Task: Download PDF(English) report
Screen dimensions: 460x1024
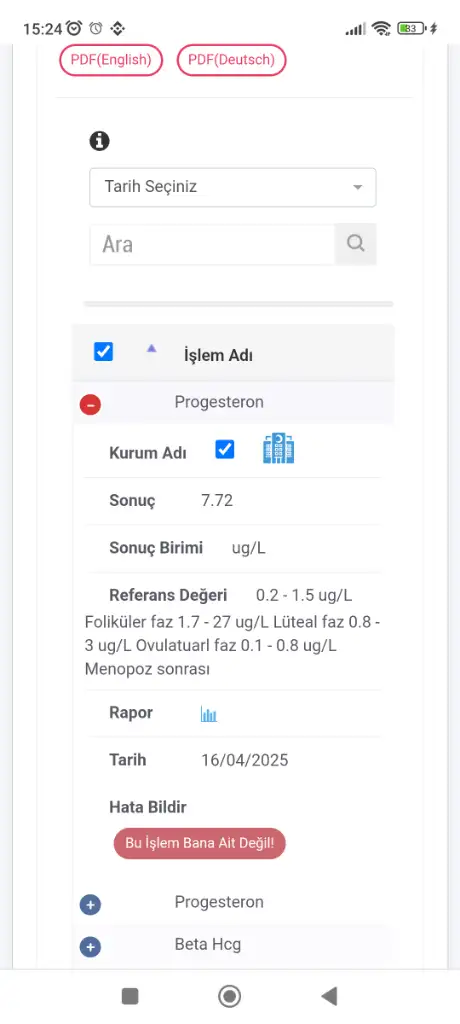Action: coord(110,60)
